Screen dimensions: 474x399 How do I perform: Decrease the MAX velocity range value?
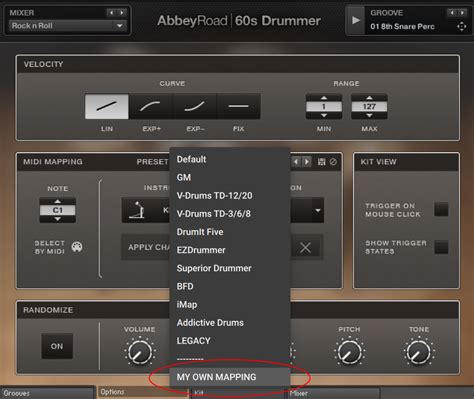pos(369,115)
